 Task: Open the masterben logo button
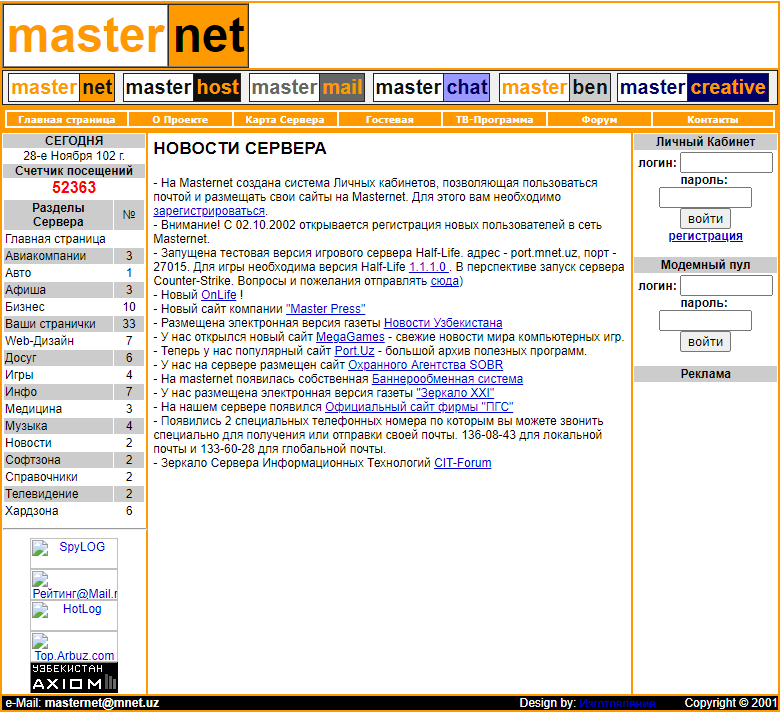coord(554,88)
